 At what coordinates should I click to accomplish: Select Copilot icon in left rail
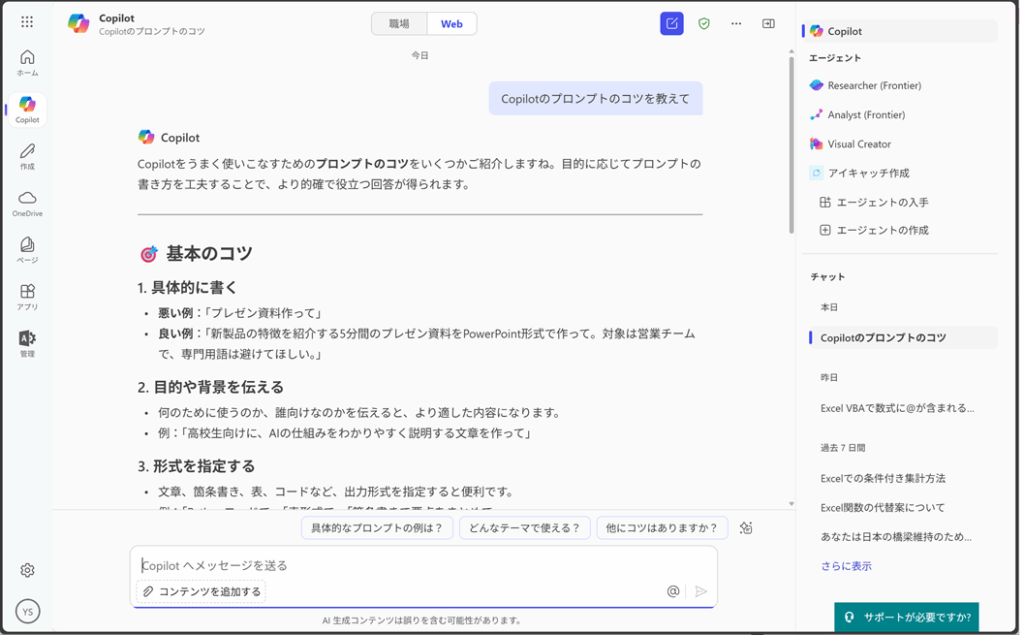click(x=27, y=109)
